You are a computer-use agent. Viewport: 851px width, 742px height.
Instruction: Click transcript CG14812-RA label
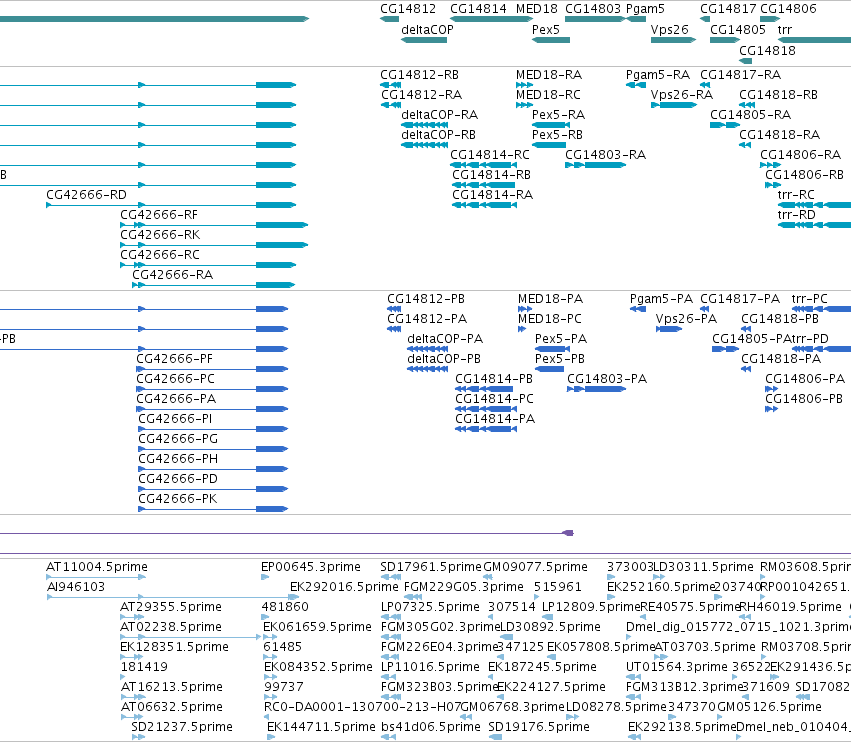click(421, 94)
